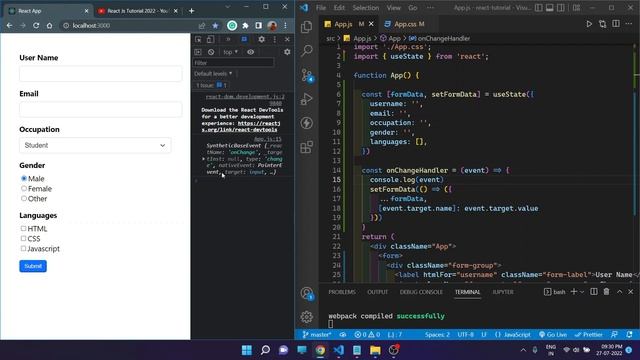Open changes compare icon in editor toolbar
This screenshot has width=640, height=360.
click(602, 24)
